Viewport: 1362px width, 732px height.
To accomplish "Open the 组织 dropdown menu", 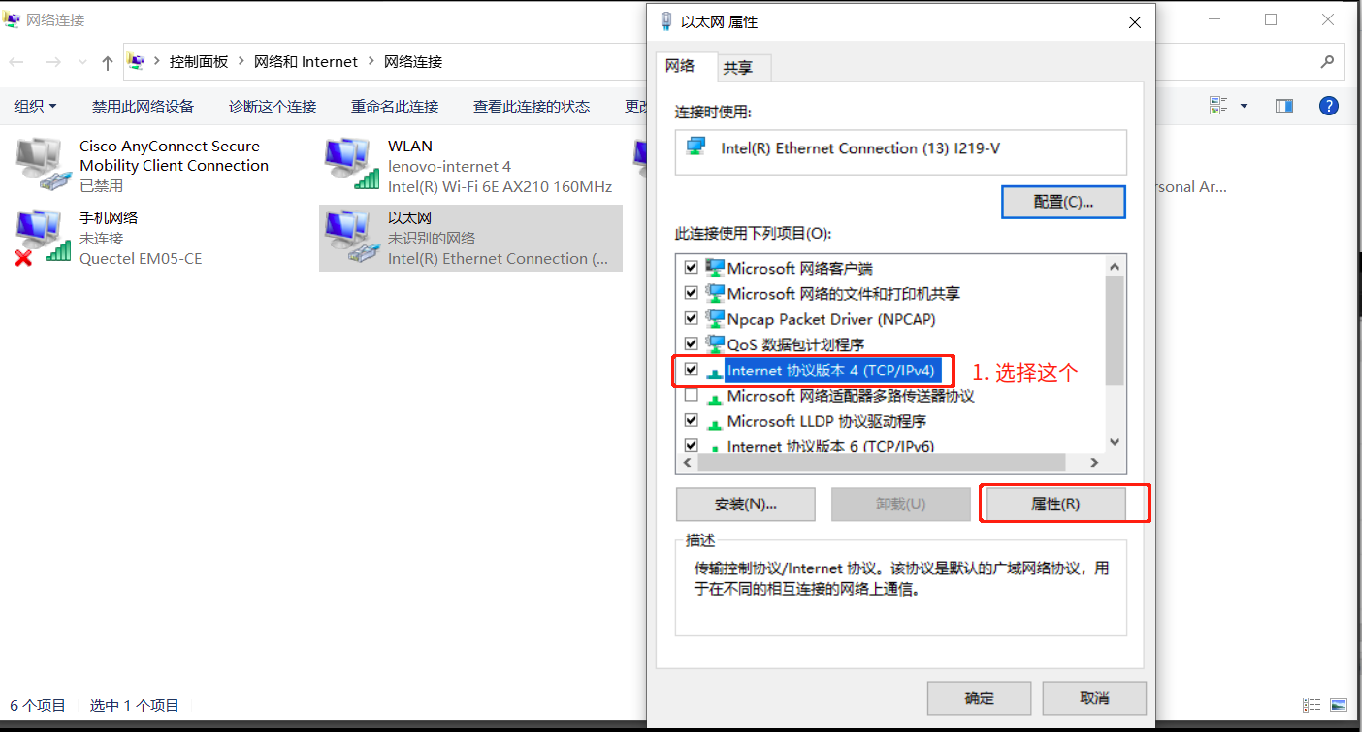I will pos(35,106).
